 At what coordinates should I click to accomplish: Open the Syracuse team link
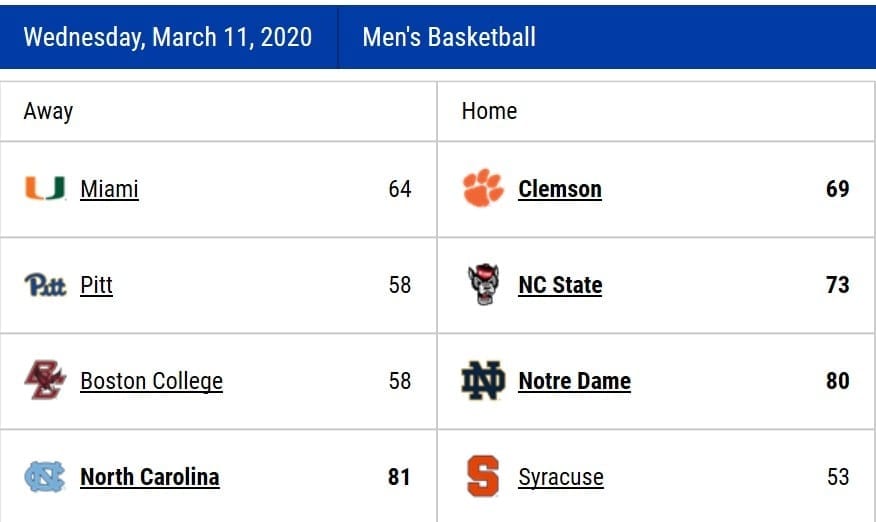(x=561, y=477)
